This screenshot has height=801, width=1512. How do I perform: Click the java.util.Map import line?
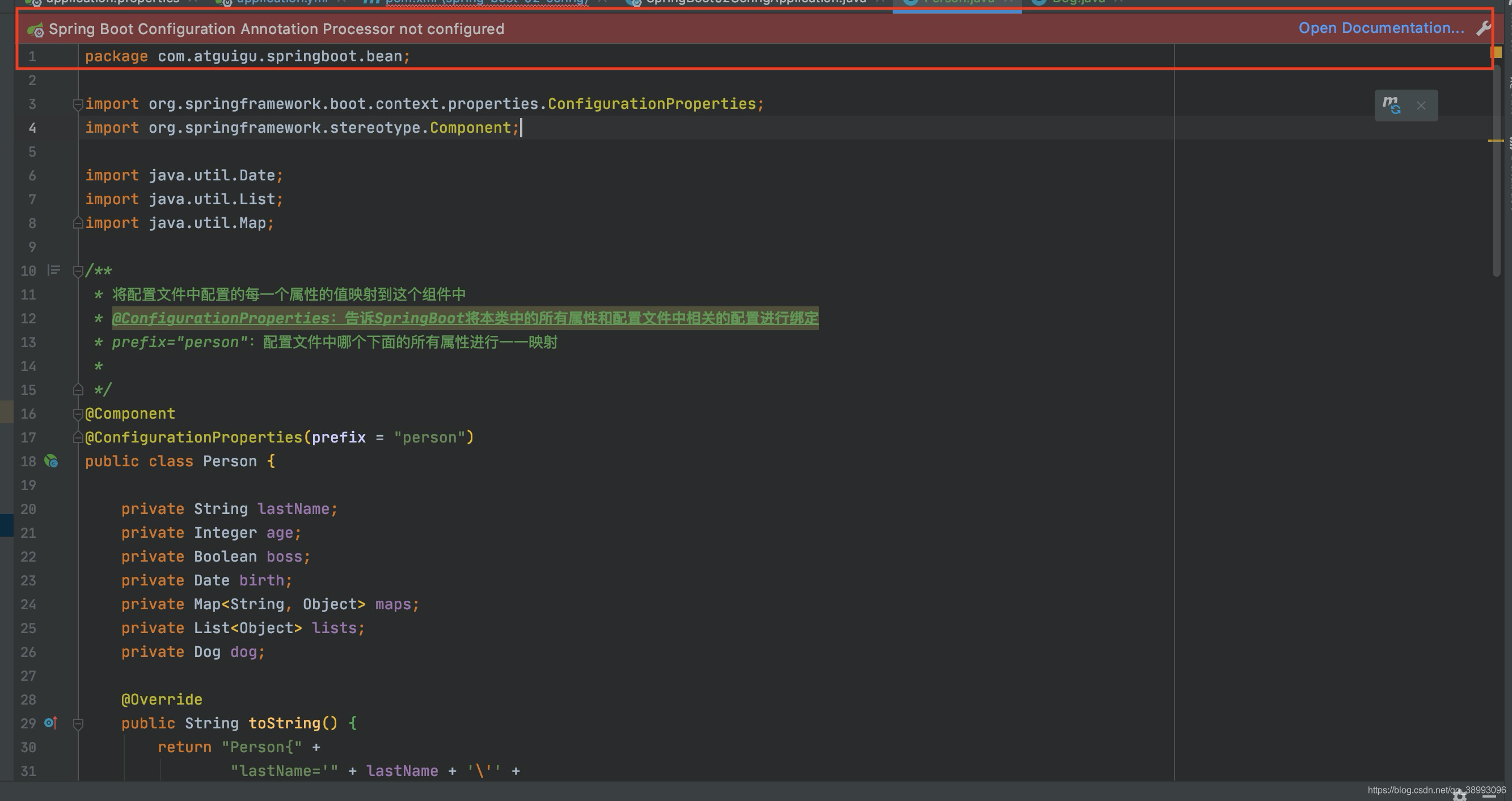click(x=180, y=223)
